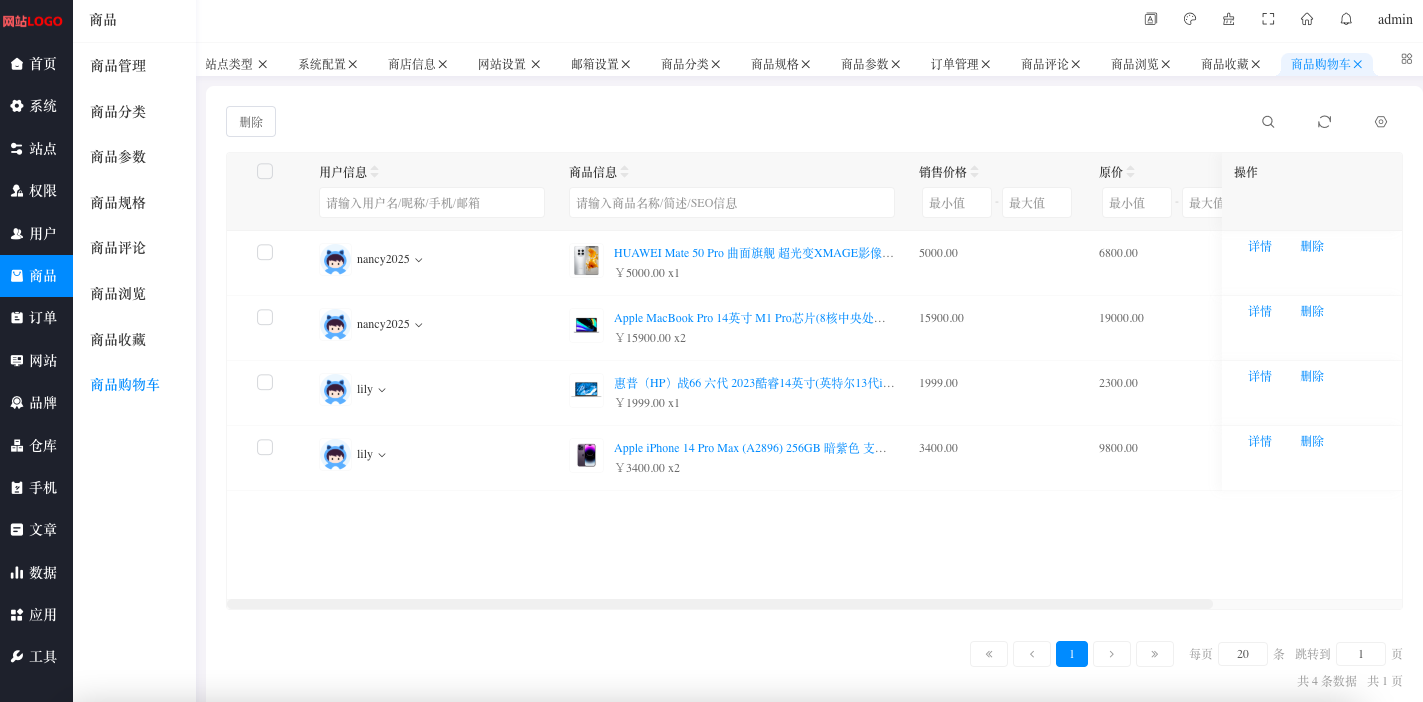Open the 仓库 sidebar item
This screenshot has height=702, width=1423.
point(36,446)
